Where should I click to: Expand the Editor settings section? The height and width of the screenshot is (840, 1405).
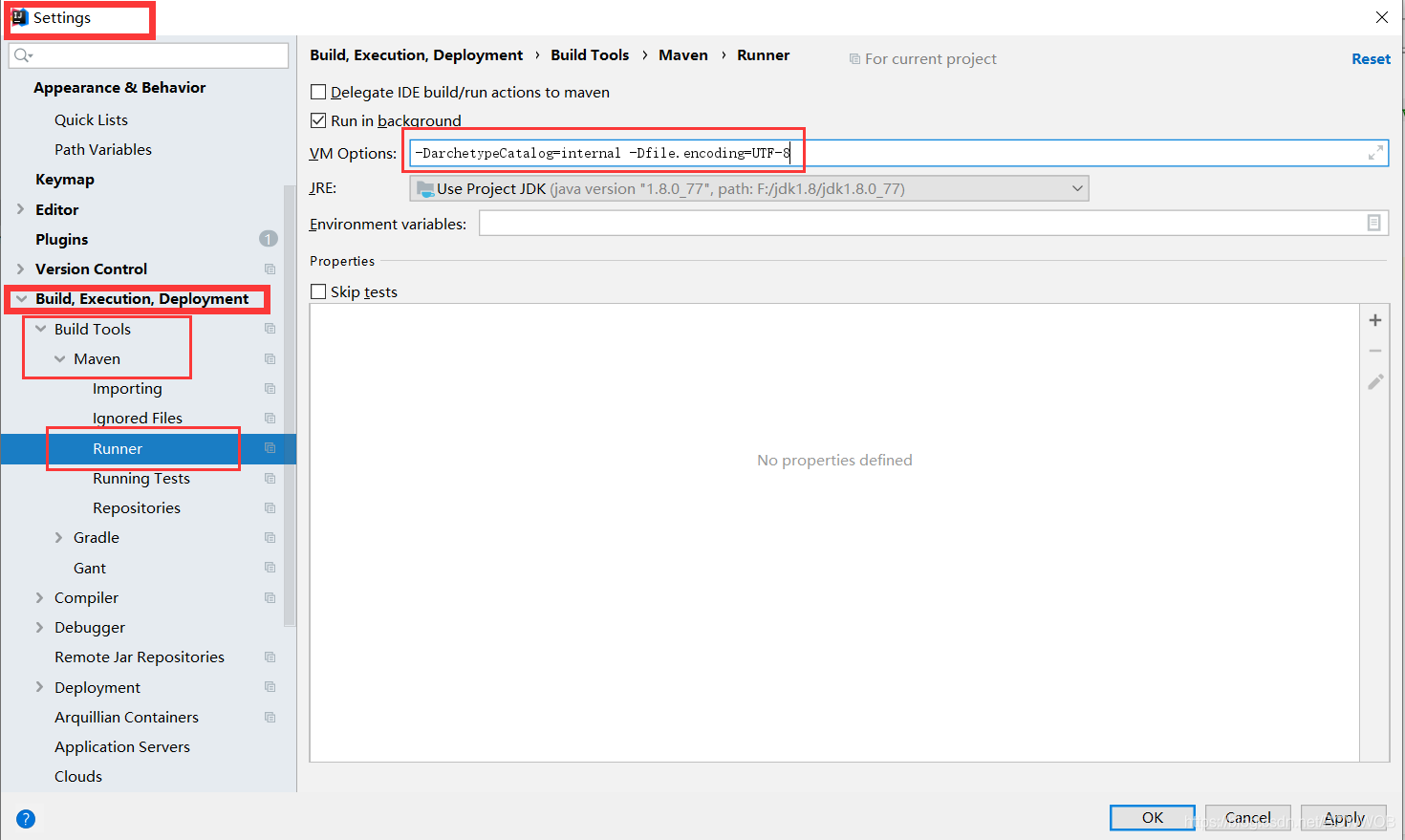(x=20, y=209)
